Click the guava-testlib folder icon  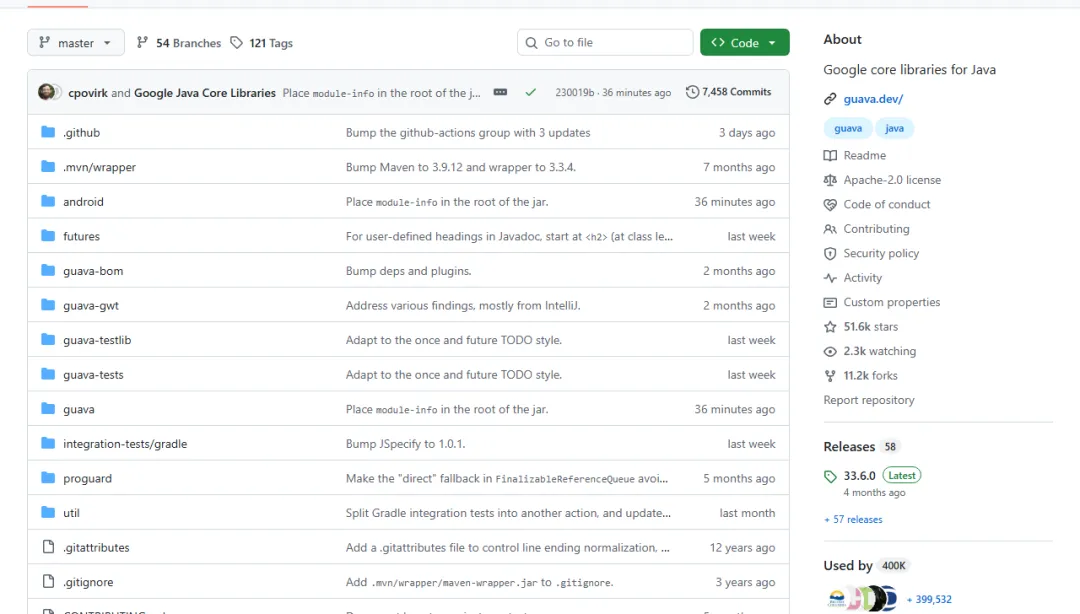[48, 339]
